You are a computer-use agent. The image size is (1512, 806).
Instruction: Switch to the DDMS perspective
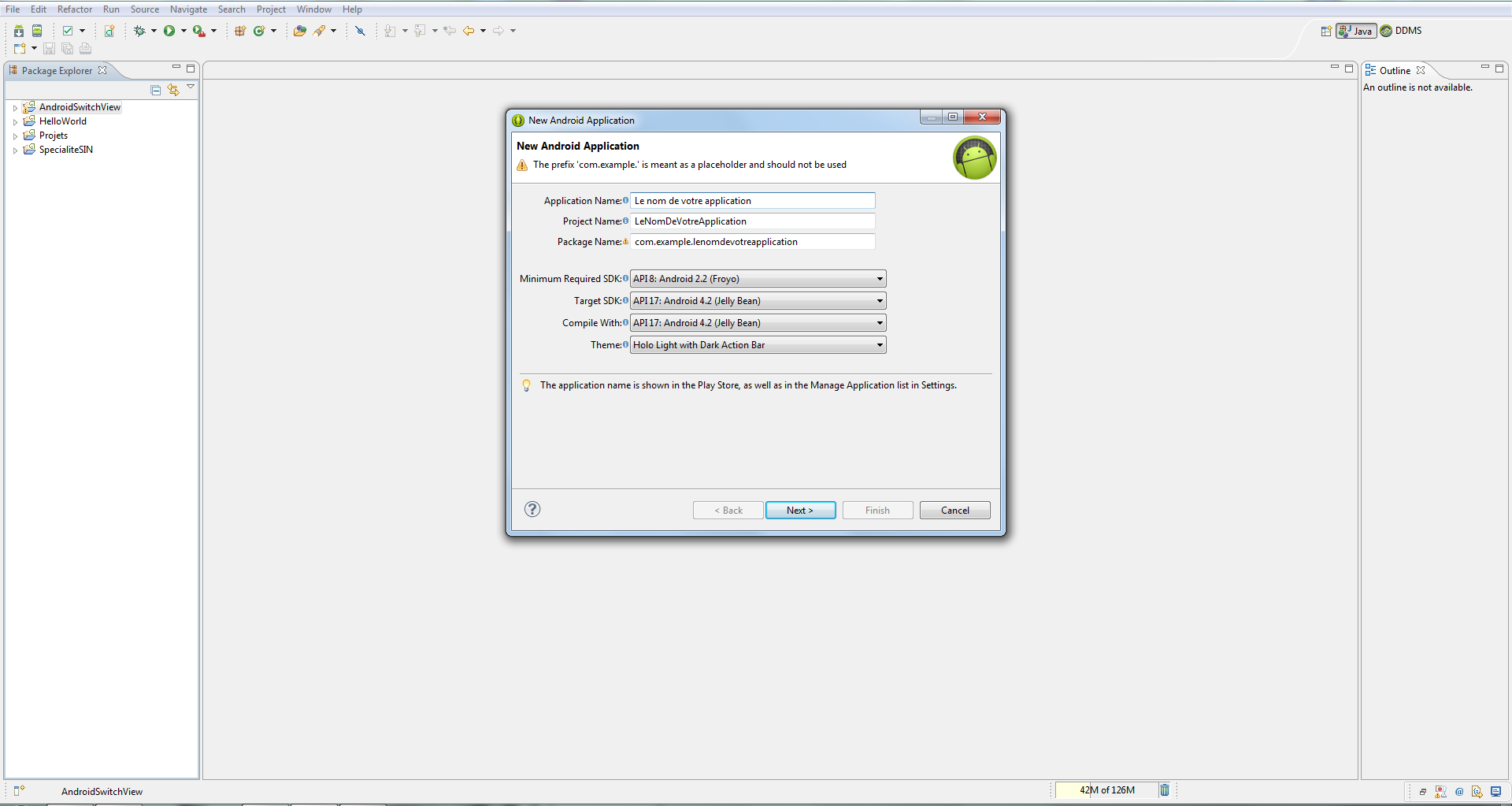(1401, 31)
